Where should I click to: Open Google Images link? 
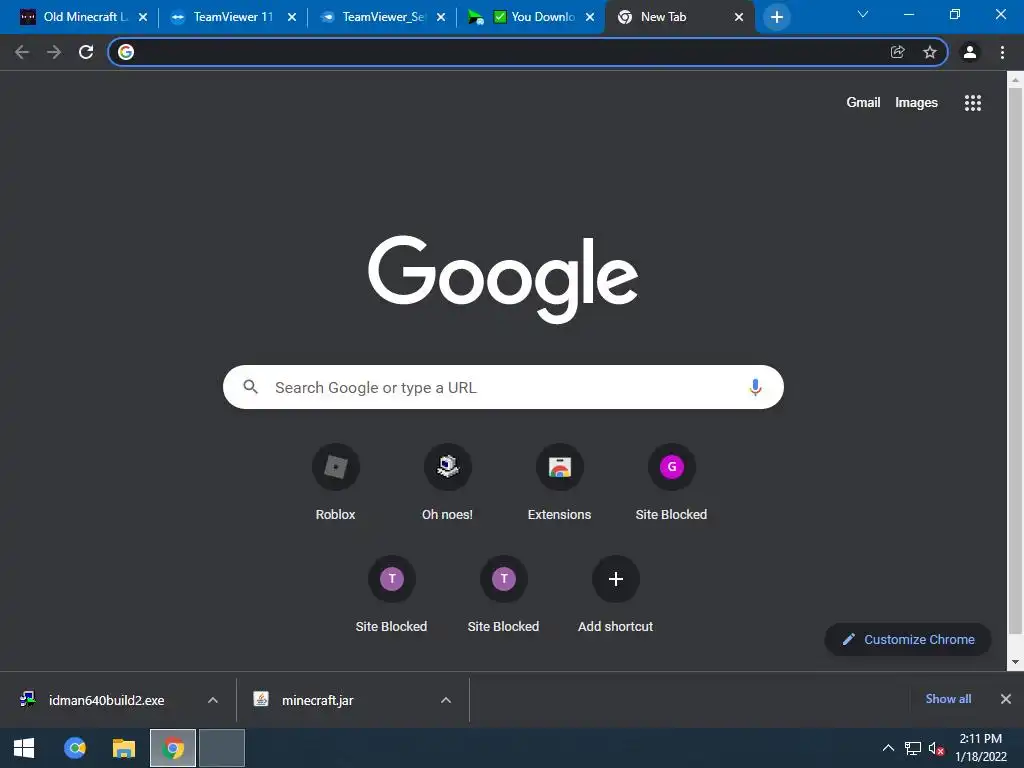pos(916,103)
